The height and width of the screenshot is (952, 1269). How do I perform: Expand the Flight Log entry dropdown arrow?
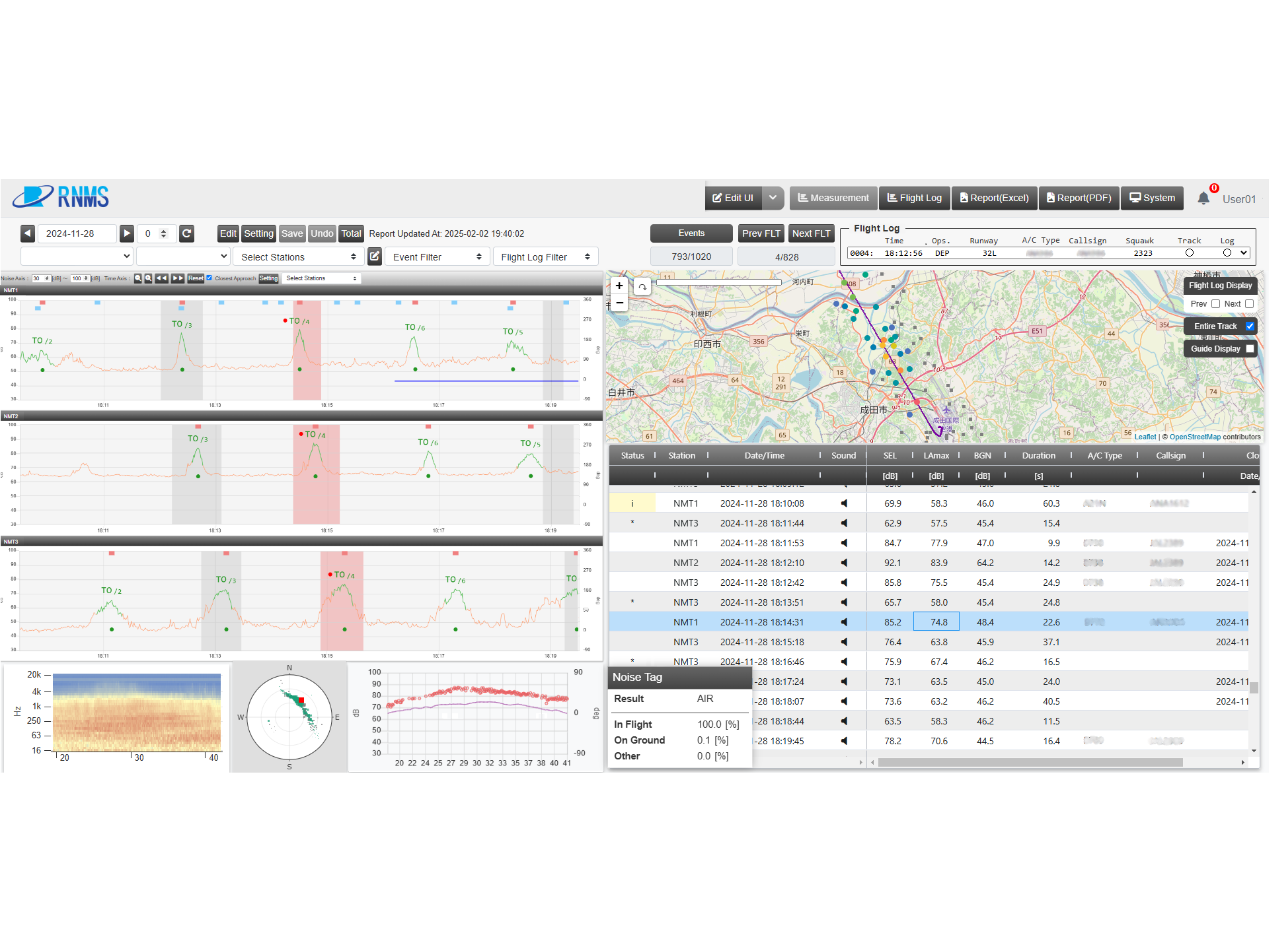click(1243, 253)
